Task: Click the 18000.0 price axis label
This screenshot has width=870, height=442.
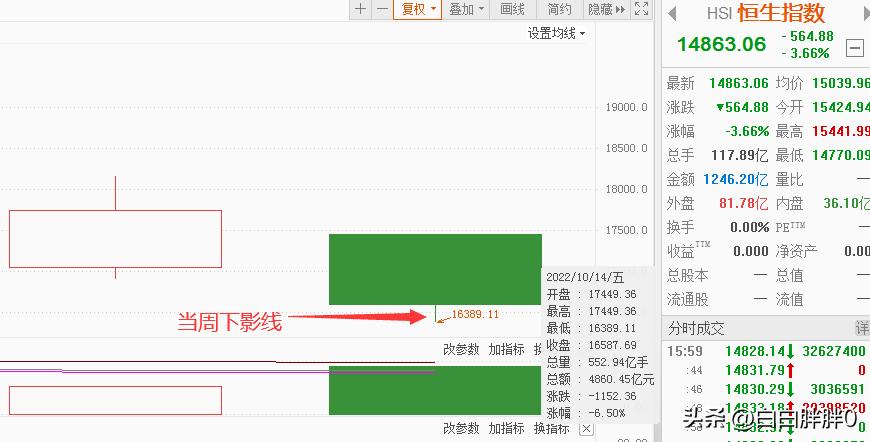Action: pos(626,189)
